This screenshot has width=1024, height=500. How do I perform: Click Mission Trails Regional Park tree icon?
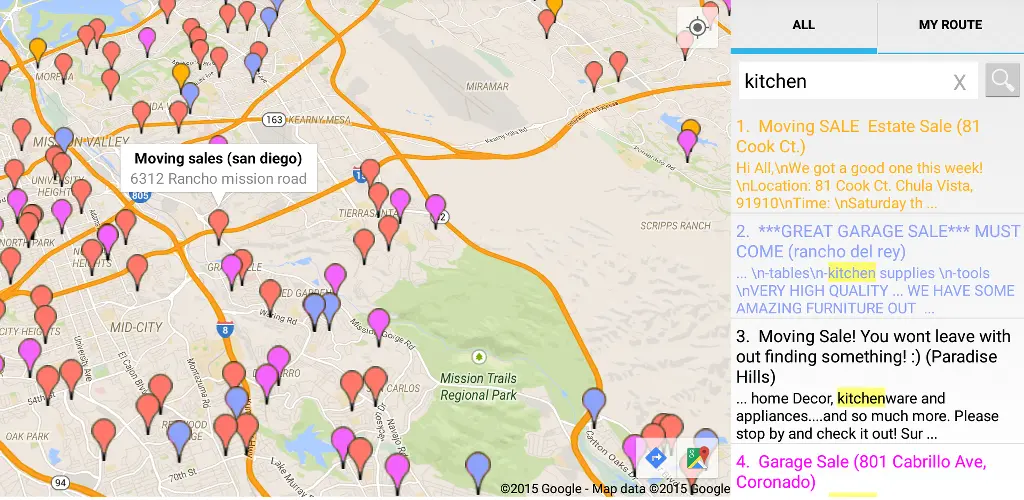tap(479, 357)
